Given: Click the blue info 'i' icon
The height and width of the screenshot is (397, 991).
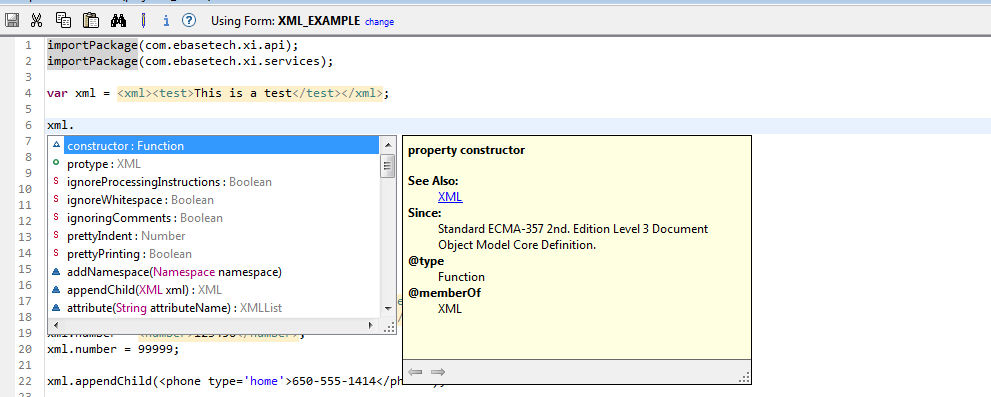Looking at the screenshot, I should tap(166, 21).
